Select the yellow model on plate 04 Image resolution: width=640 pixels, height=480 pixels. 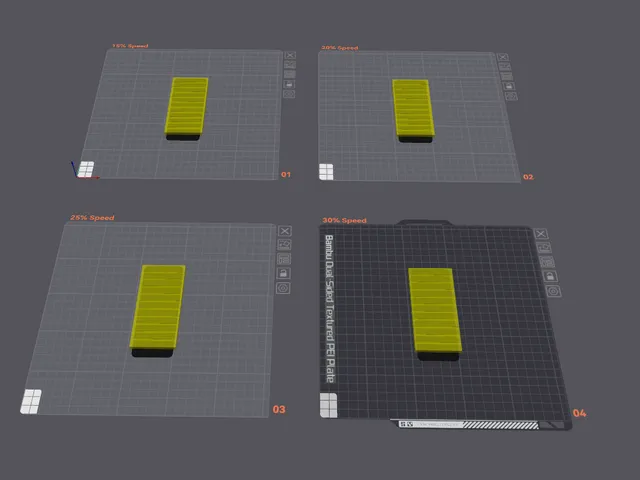pyautogui.click(x=435, y=310)
